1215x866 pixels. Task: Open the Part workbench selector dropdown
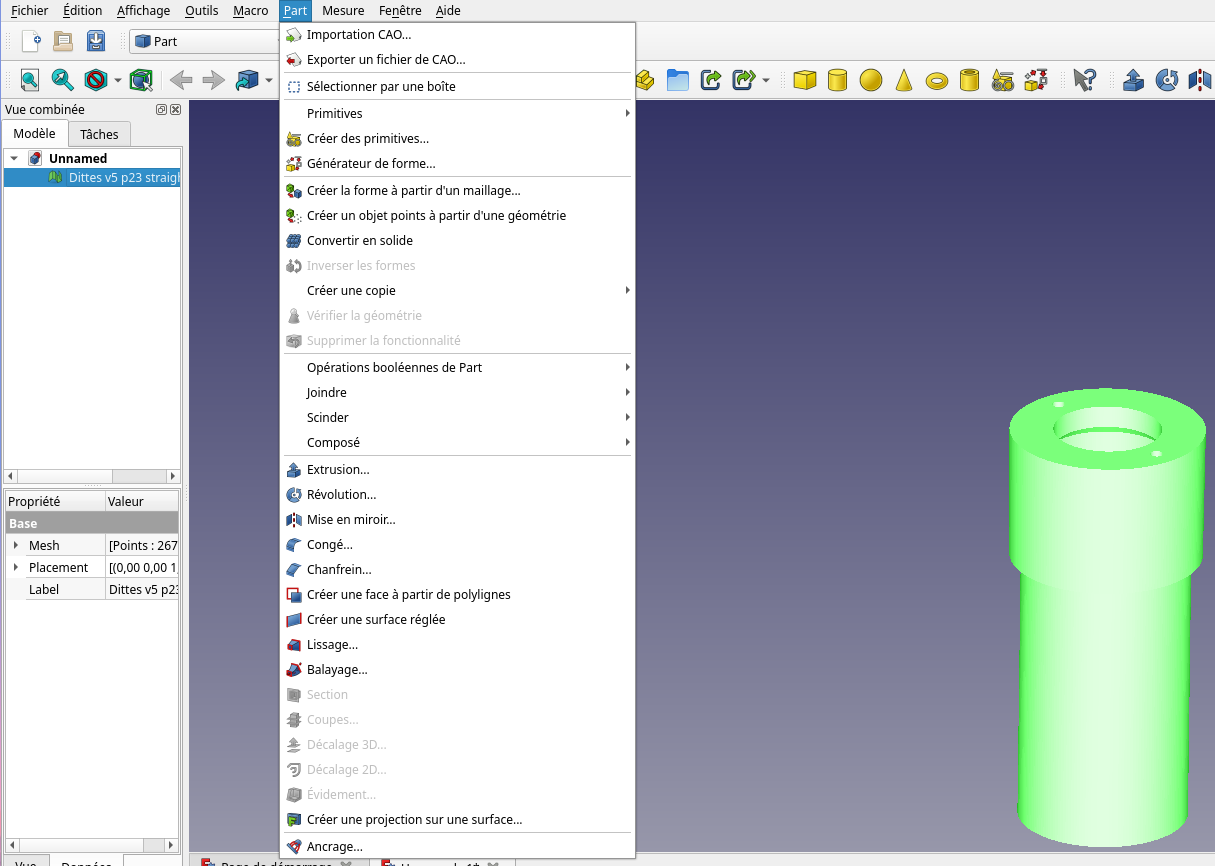click(x=205, y=41)
